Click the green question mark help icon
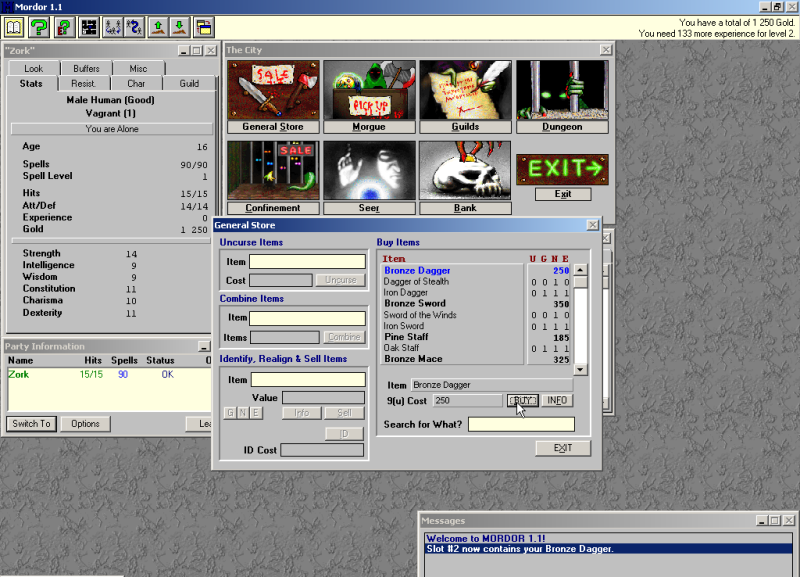 (38, 27)
